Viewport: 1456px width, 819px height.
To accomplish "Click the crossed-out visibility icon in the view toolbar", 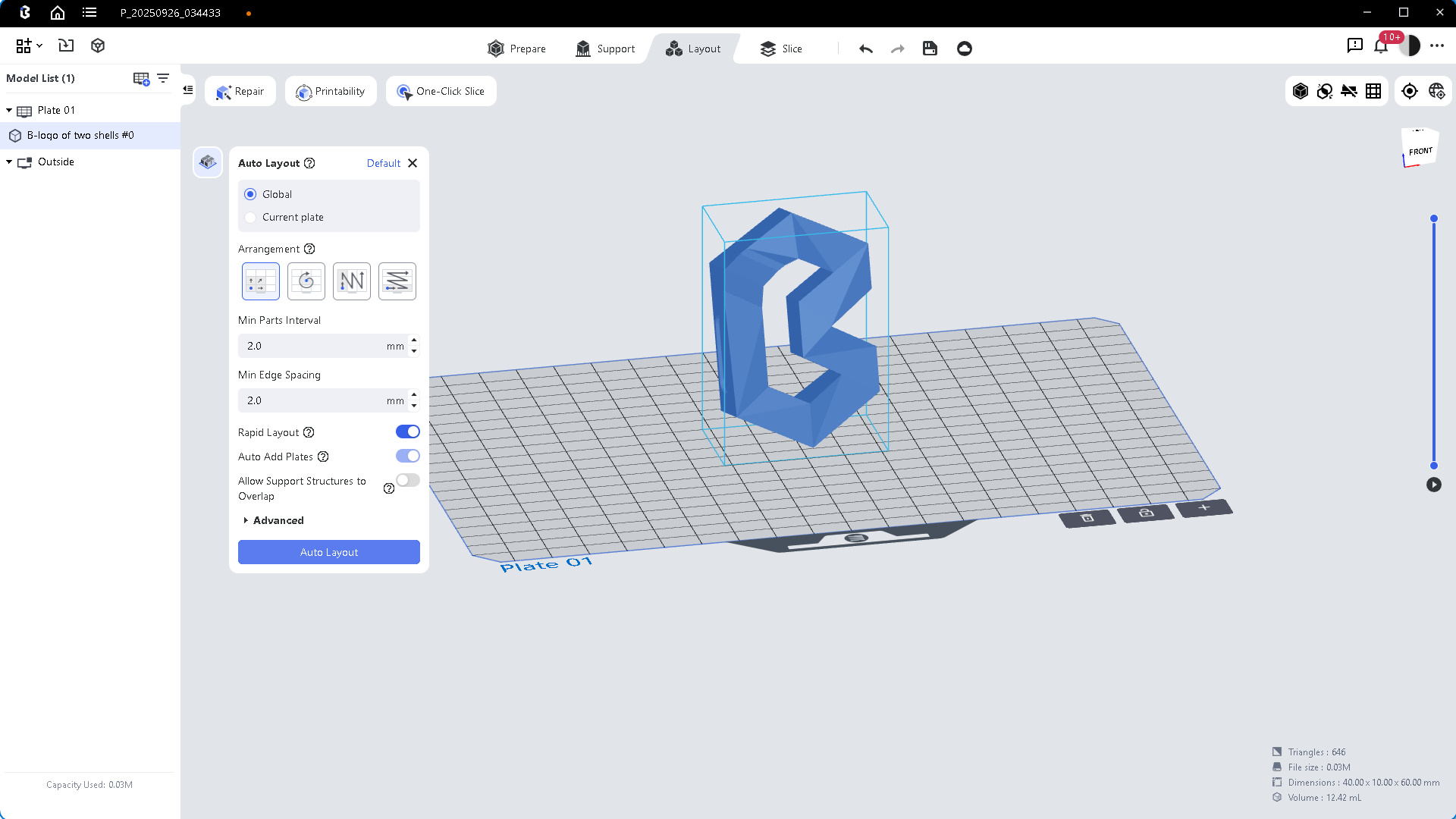I will [x=1349, y=91].
